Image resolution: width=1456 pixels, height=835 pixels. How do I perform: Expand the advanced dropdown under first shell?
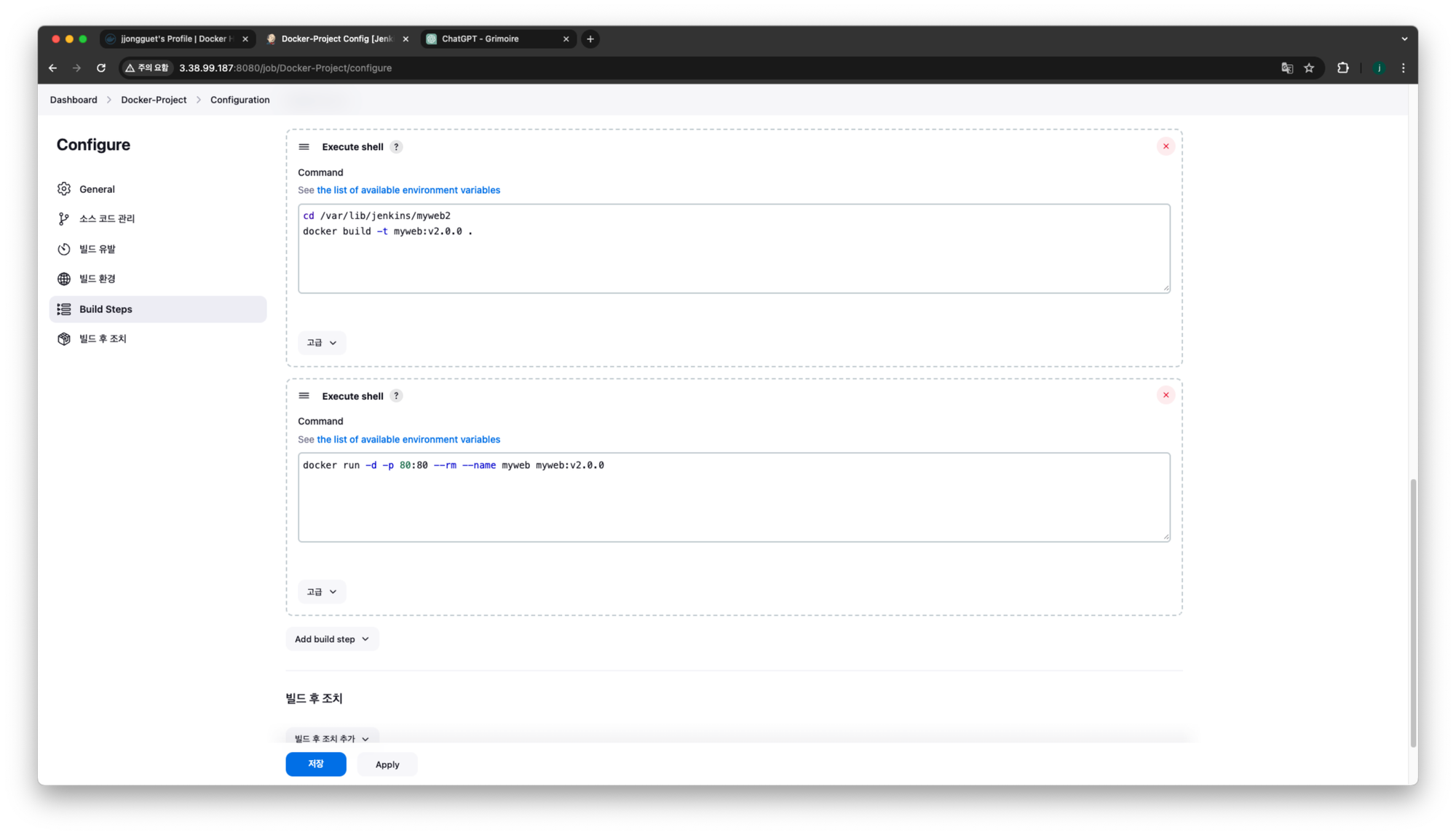click(x=322, y=343)
